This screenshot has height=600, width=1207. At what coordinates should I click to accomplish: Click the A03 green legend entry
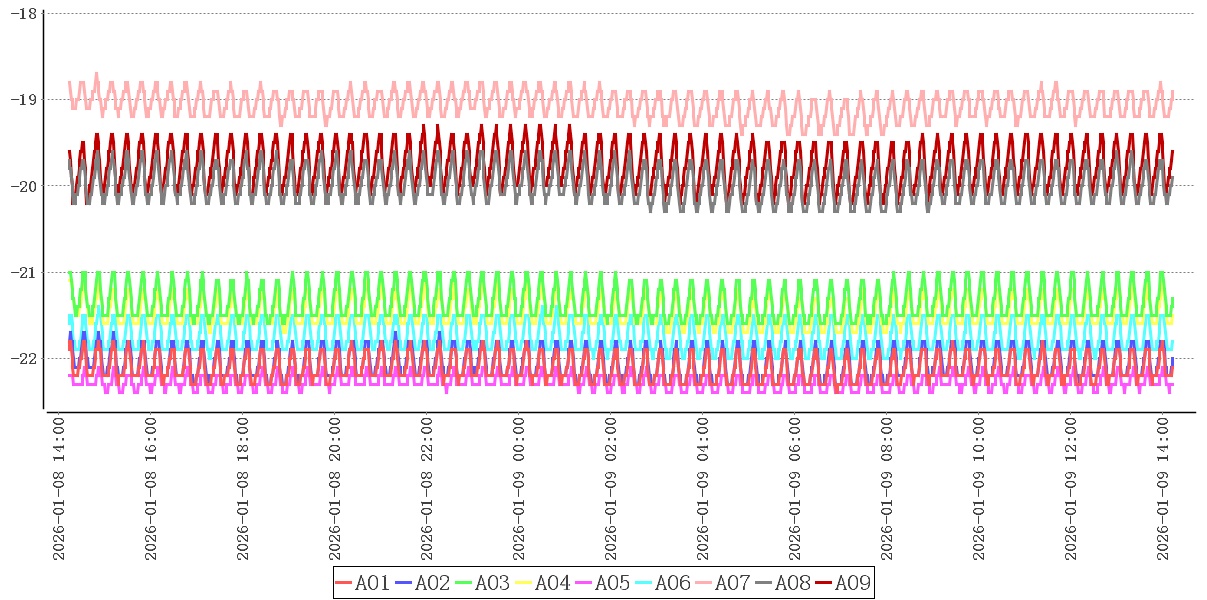point(482,583)
